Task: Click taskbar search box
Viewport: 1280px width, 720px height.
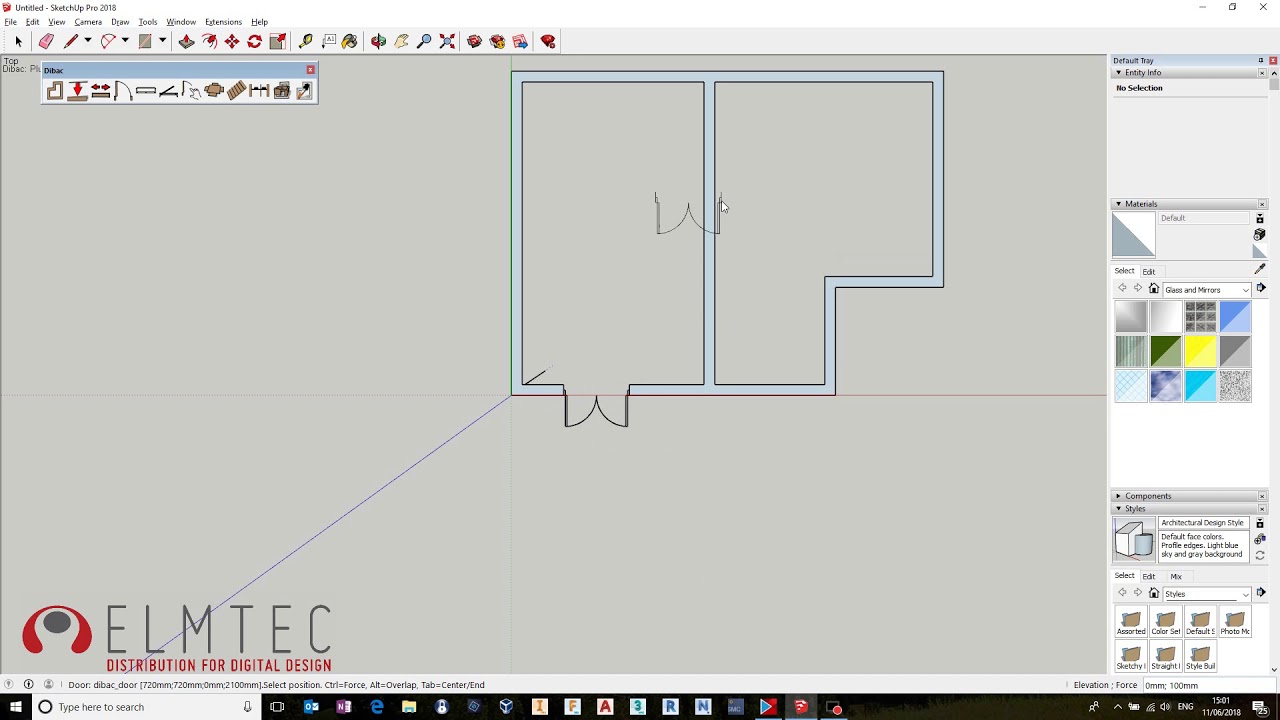Action: 146,707
